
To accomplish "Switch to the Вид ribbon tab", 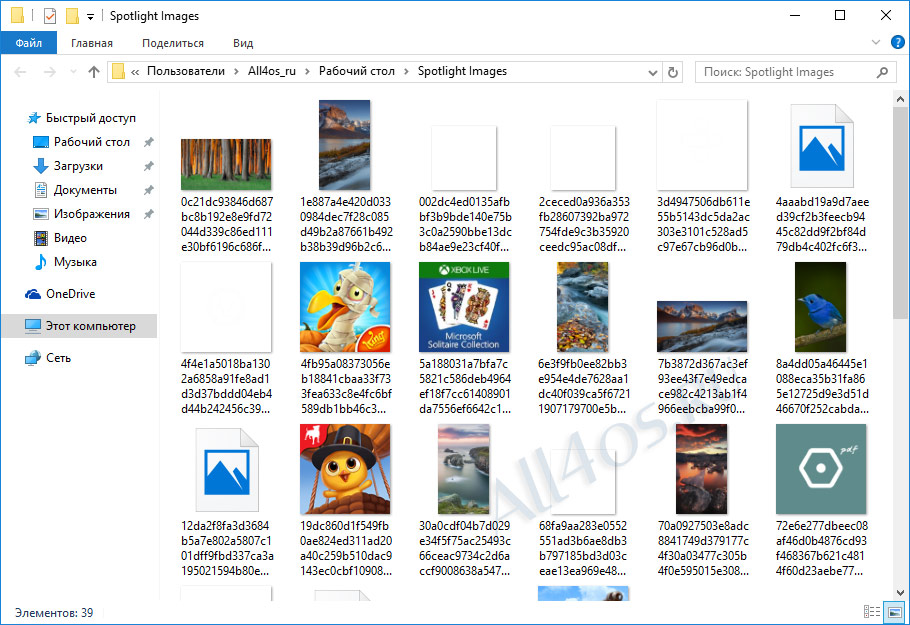I will tap(243, 43).
